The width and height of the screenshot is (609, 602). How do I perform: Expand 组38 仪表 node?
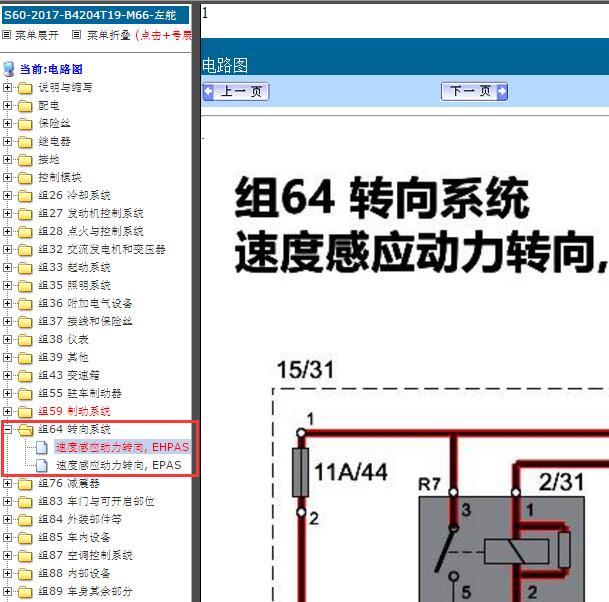pyautogui.click(x=7, y=339)
